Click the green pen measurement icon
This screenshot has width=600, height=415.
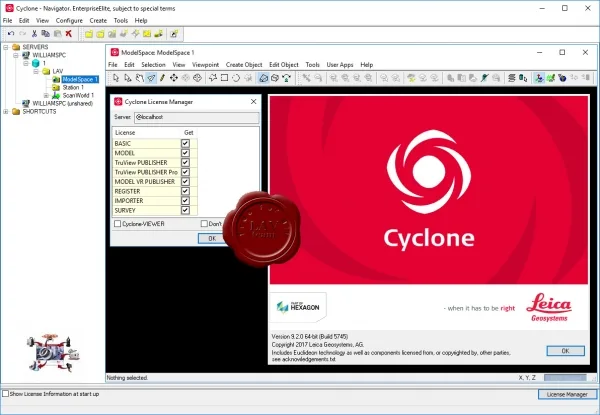click(x=484, y=78)
